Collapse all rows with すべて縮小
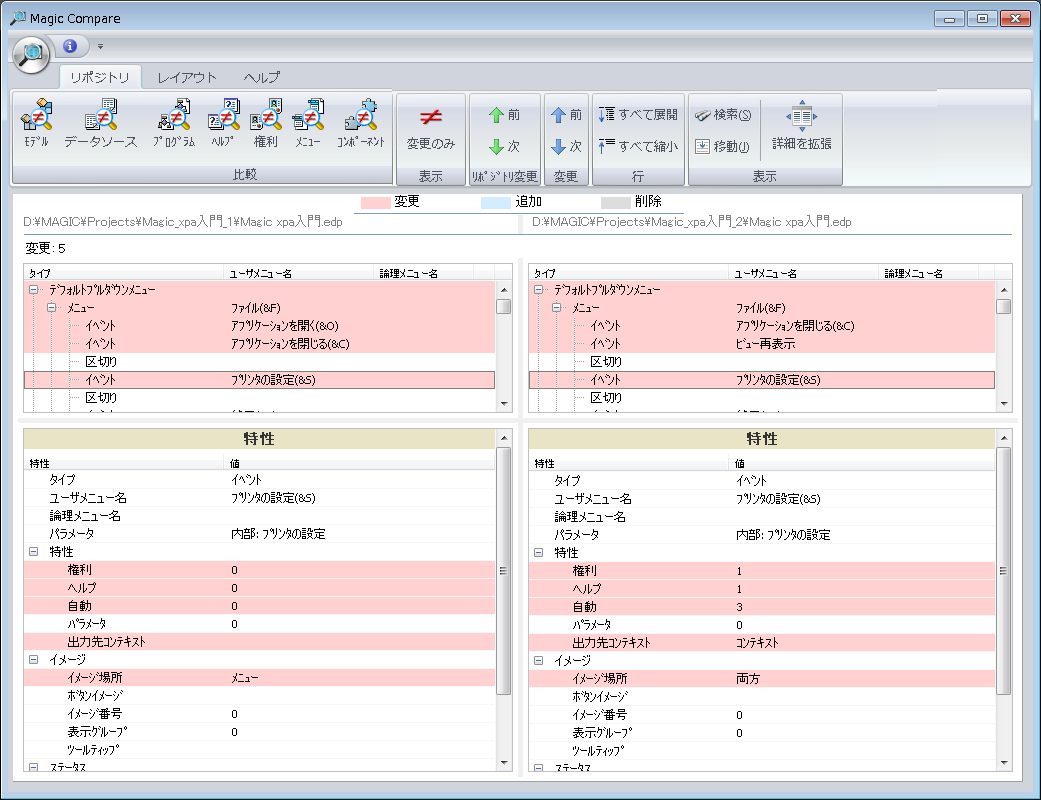The image size is (1041, 800). point(638,146)
